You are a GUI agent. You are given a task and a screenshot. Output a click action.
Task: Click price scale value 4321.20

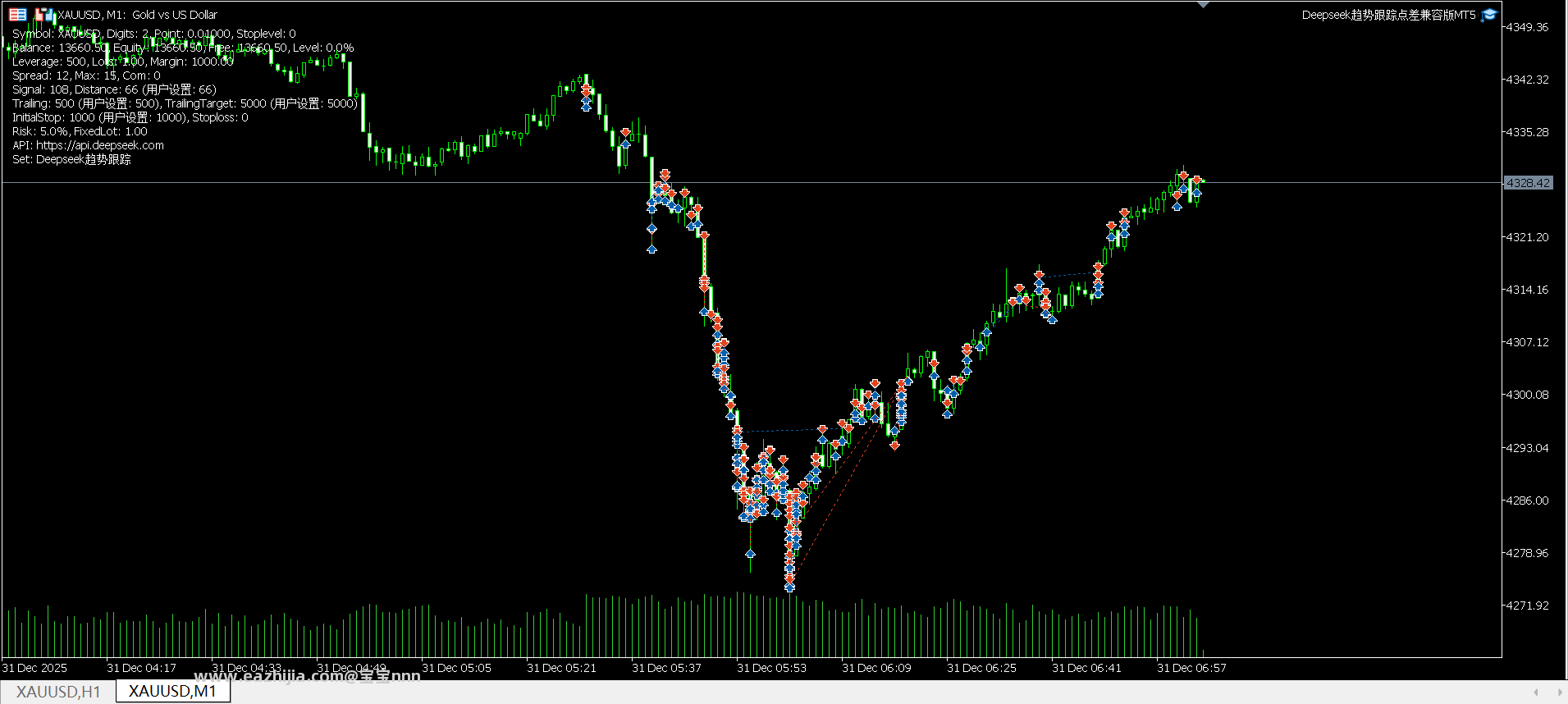[1527, 237]
